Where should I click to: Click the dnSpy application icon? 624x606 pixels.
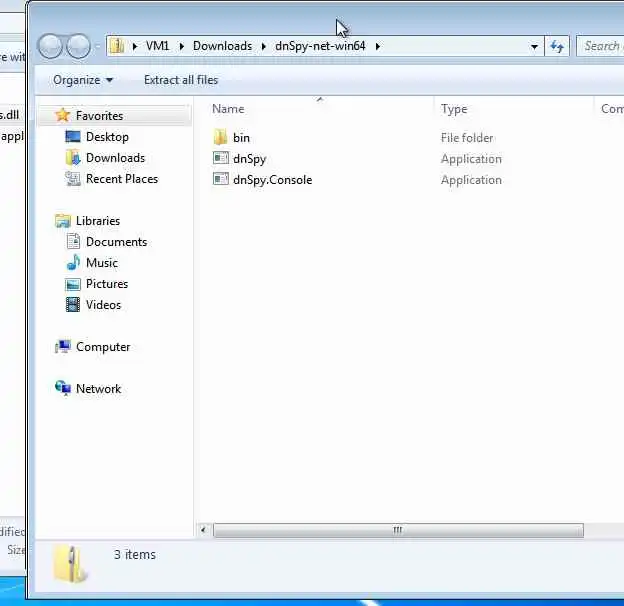click(x=221, y=158)
